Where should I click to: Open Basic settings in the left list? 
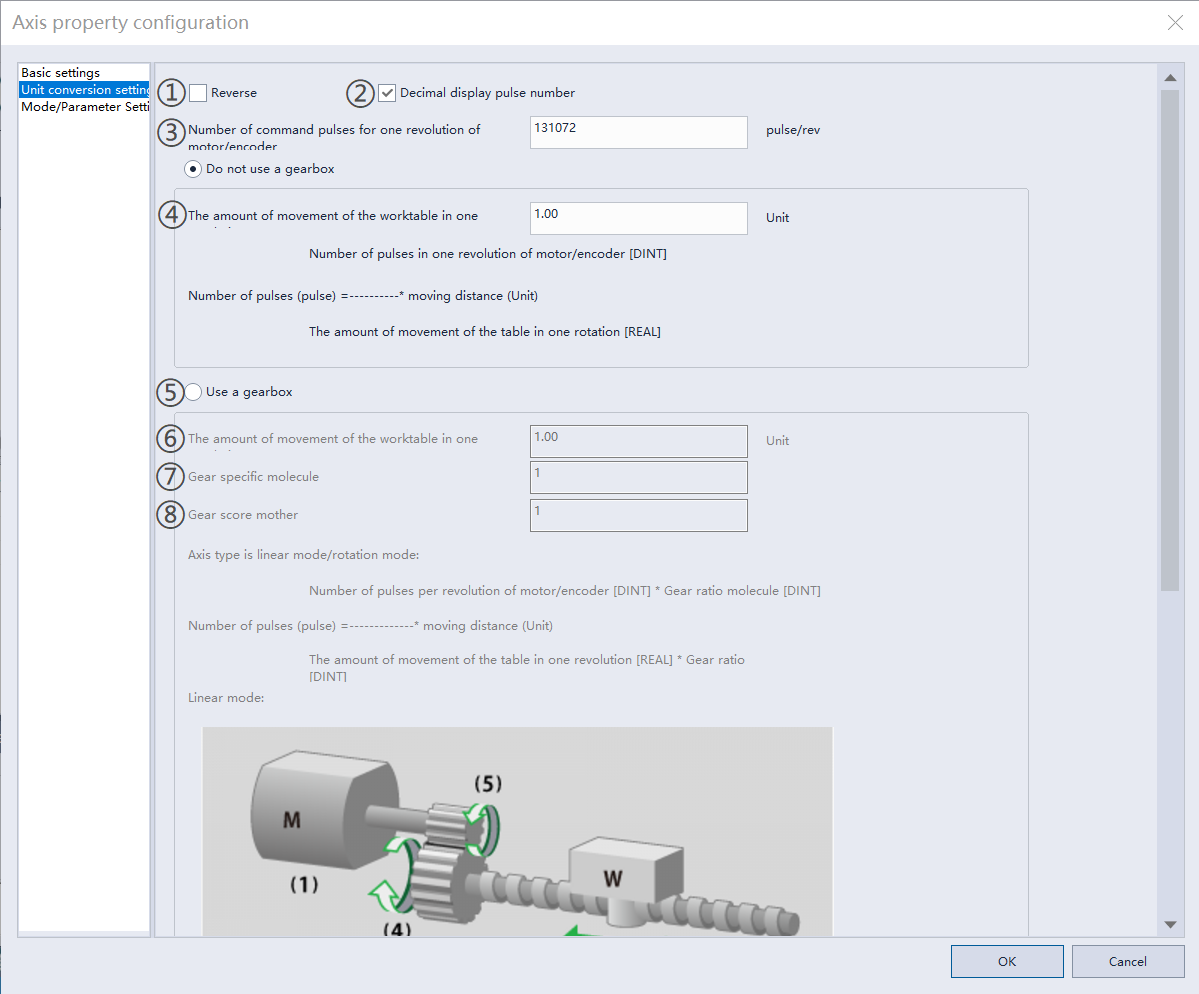61,73
